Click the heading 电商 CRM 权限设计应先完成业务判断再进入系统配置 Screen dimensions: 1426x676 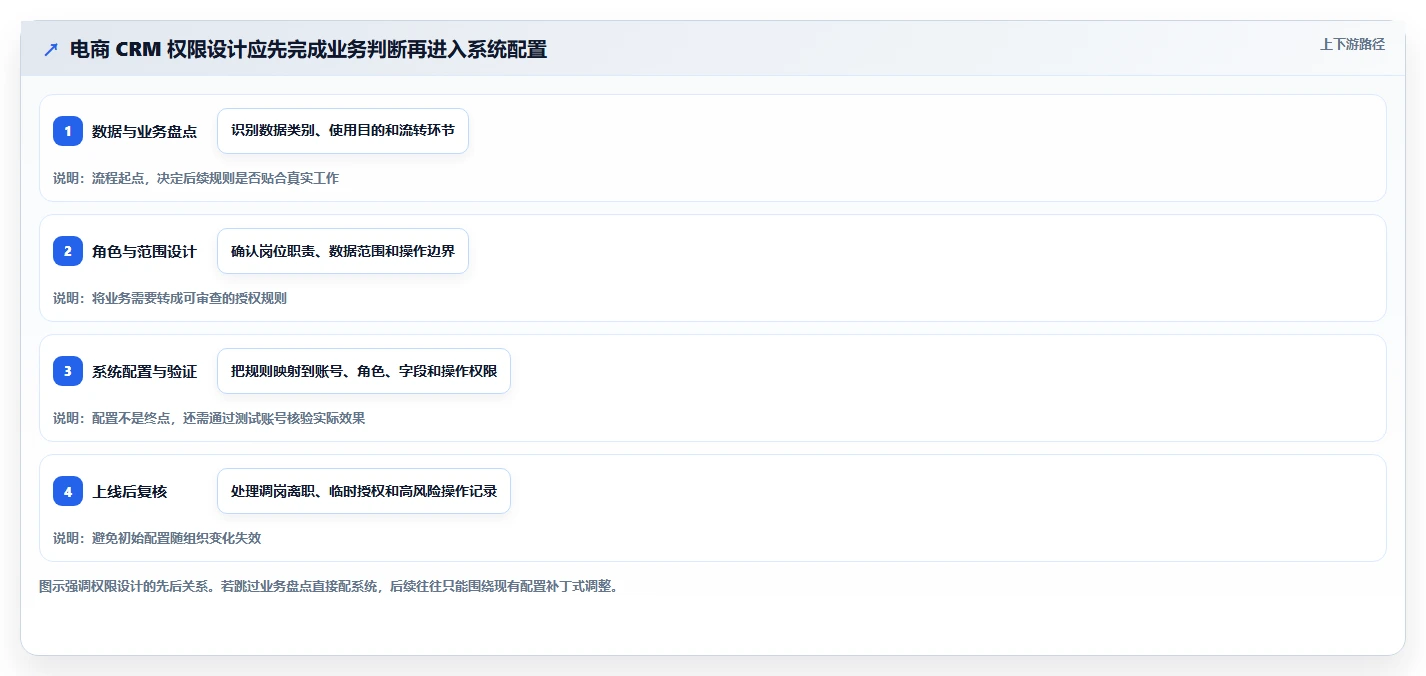click(308, 49)
